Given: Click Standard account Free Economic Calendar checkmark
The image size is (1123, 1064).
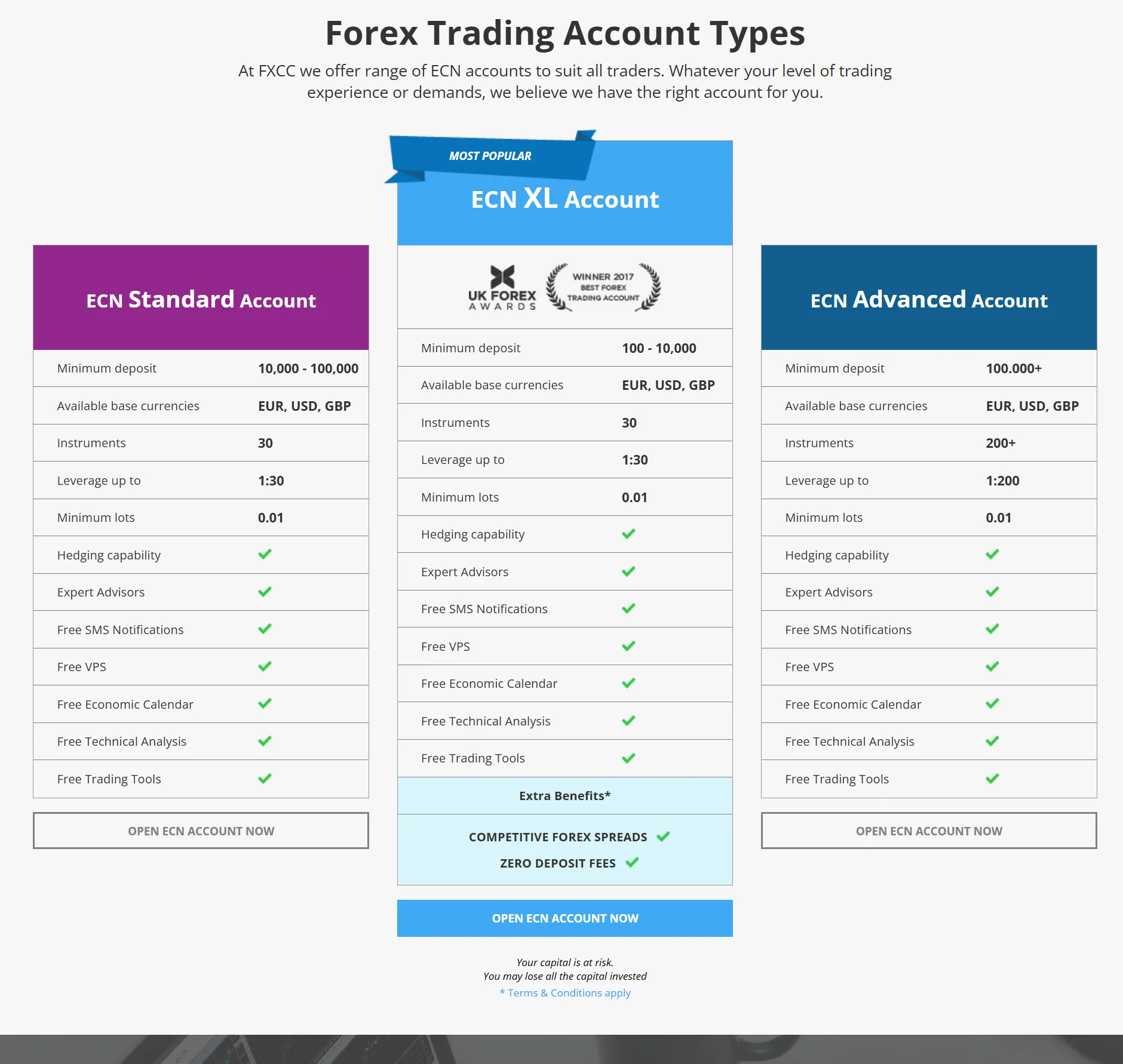Looking at the screenshot, I should tap(265, 703).
